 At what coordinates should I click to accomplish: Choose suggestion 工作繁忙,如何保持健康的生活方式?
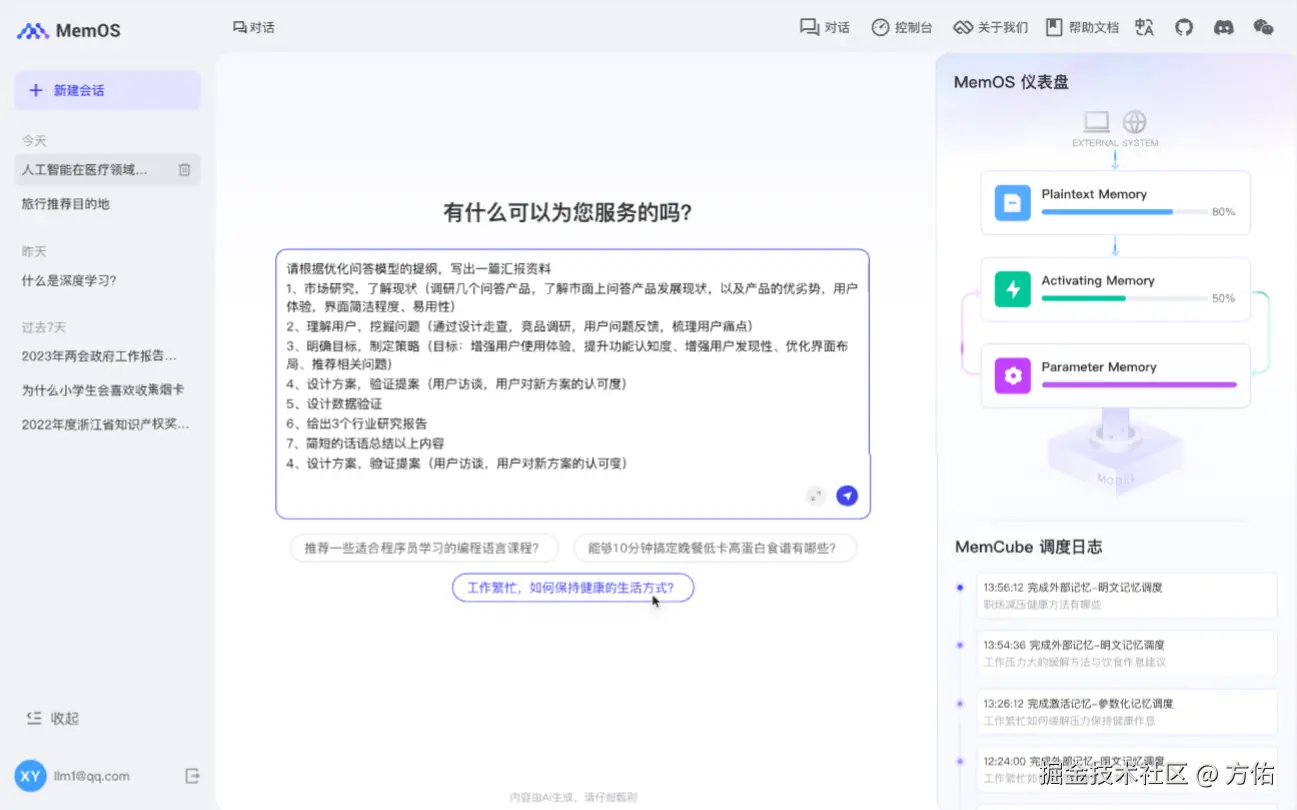point(572,588)
